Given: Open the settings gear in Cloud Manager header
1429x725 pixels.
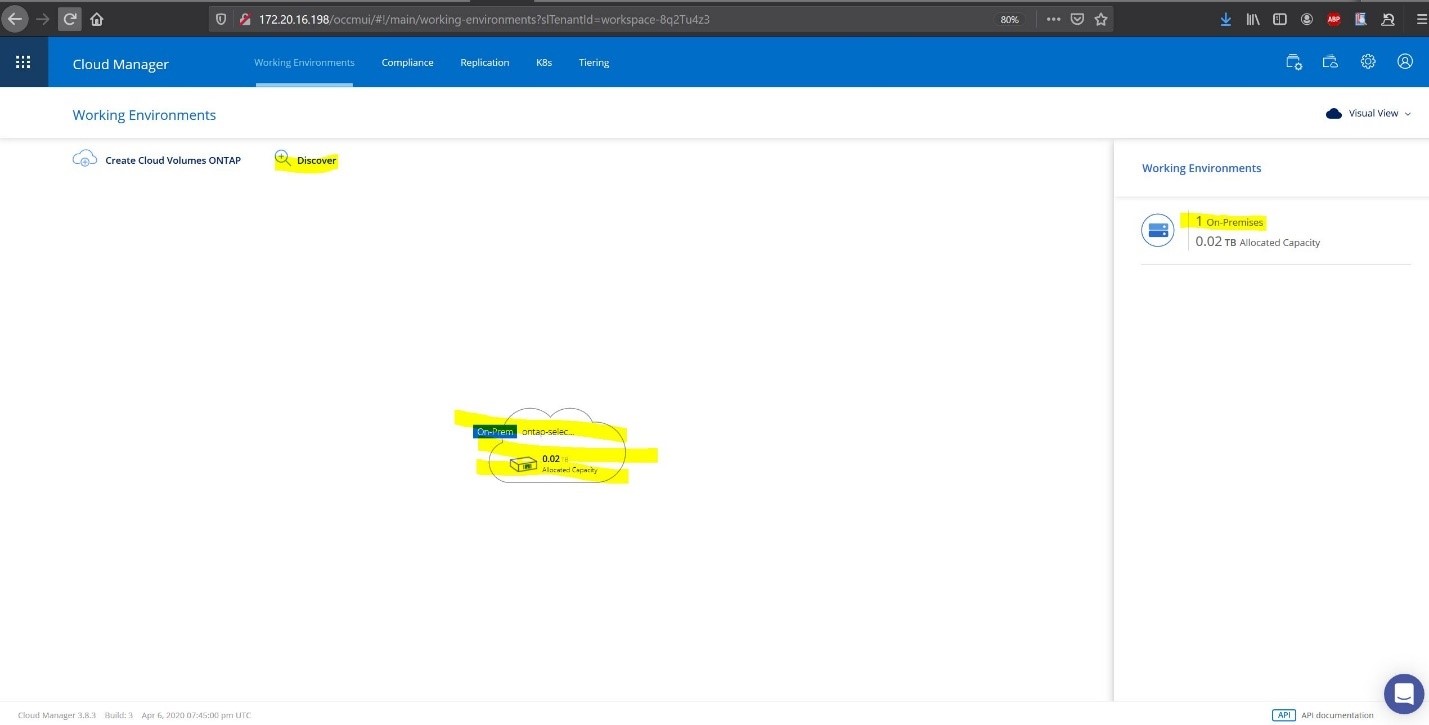Looking at the screenshot, I should 1368,62.
